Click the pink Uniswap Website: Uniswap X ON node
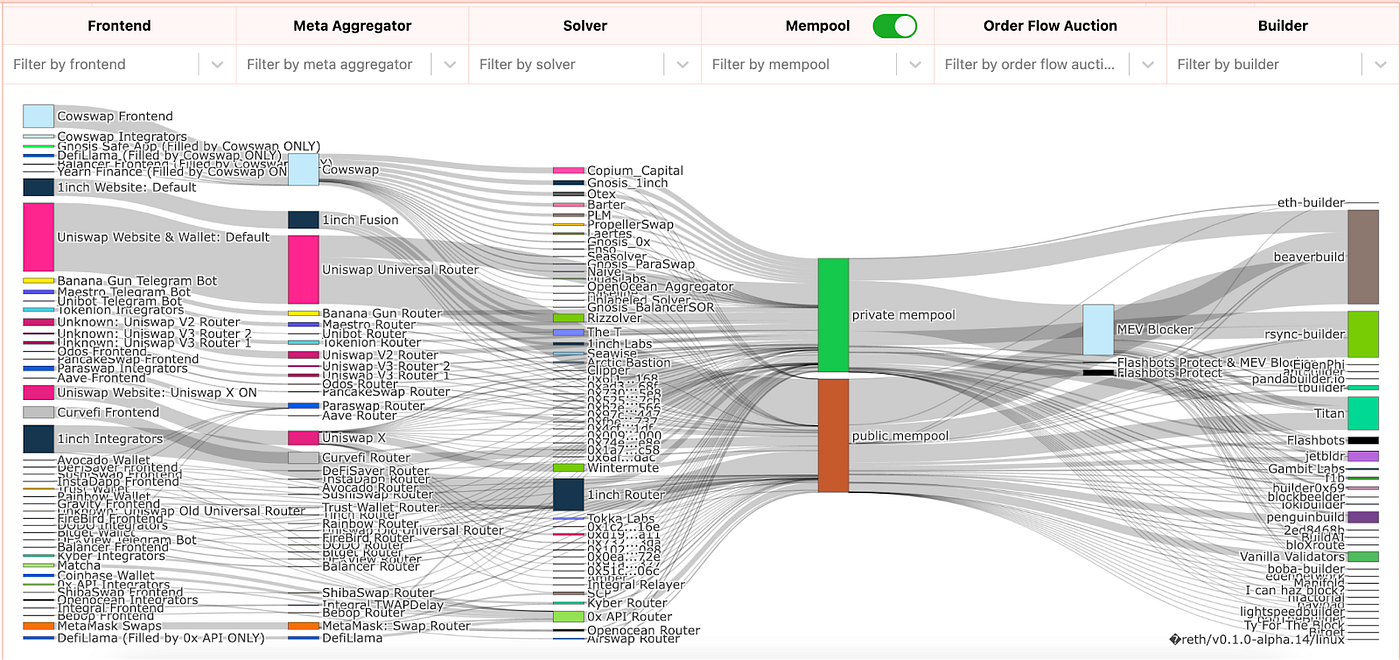 tap(38, 393)
